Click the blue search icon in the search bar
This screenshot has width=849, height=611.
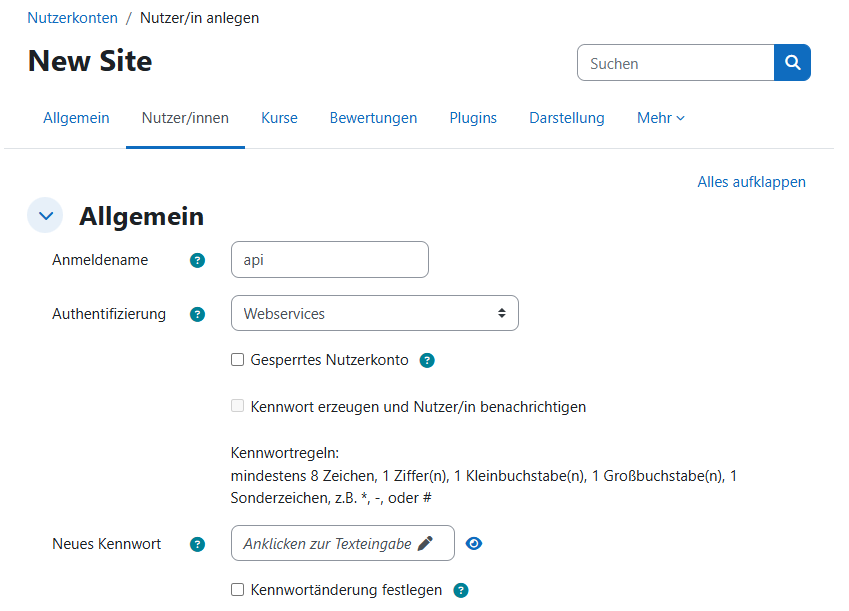coord(792,62)
